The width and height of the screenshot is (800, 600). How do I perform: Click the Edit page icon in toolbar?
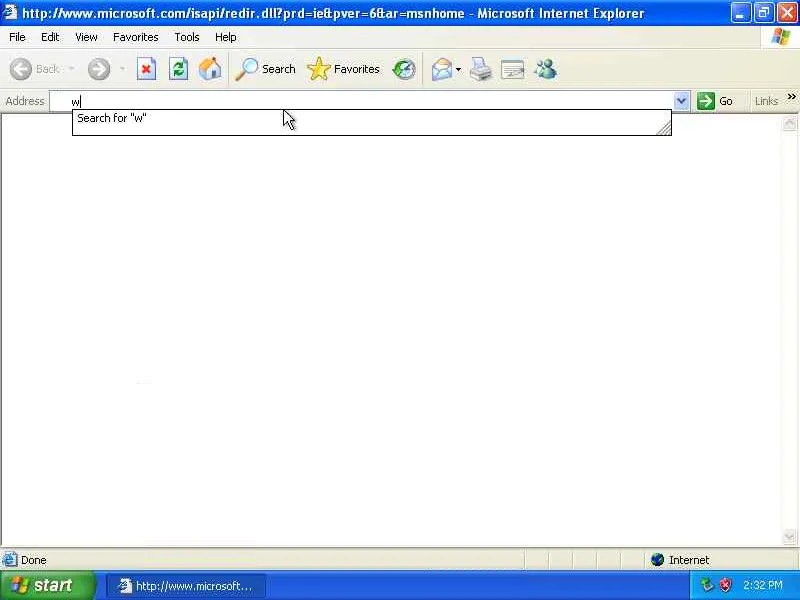[x=513, y=69]
